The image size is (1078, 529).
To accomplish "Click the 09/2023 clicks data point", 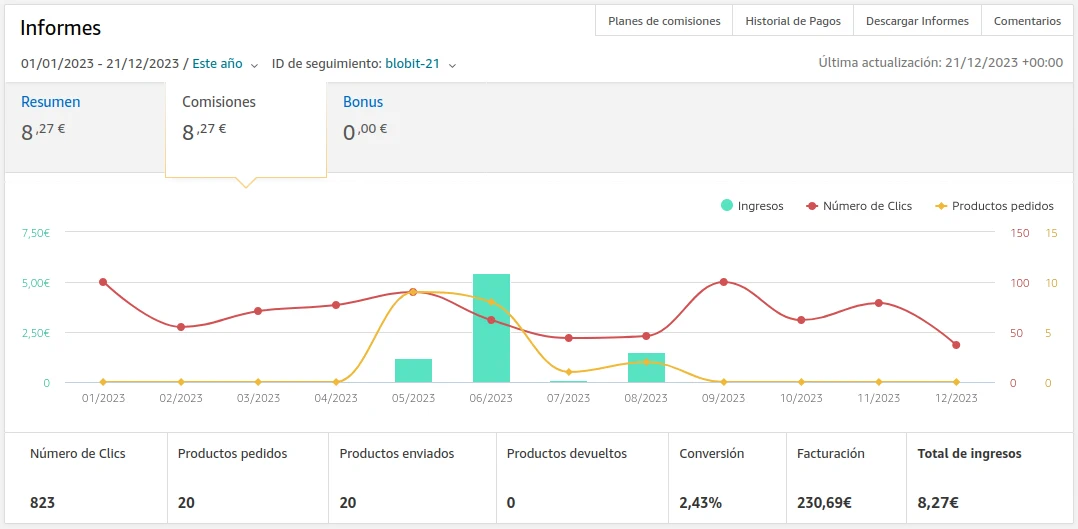I will click(723, 282).
